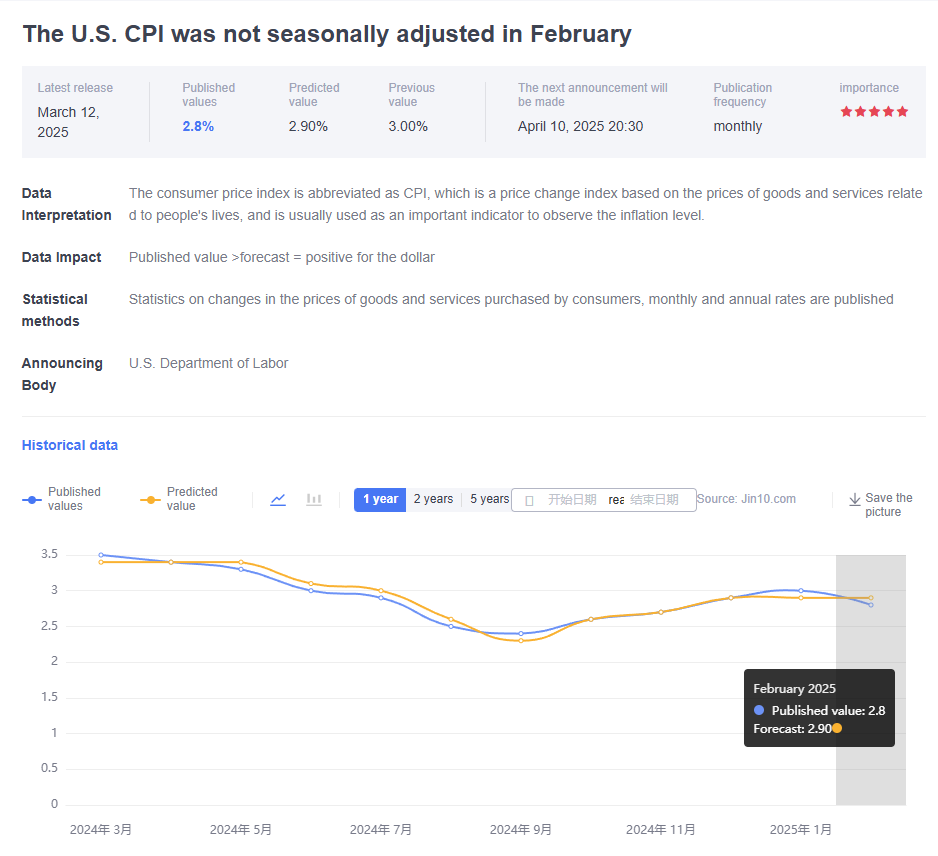Viewport: 938px width, 856px height.
Task: Select the 2 years range tab
Action: [x=433, y=499]
